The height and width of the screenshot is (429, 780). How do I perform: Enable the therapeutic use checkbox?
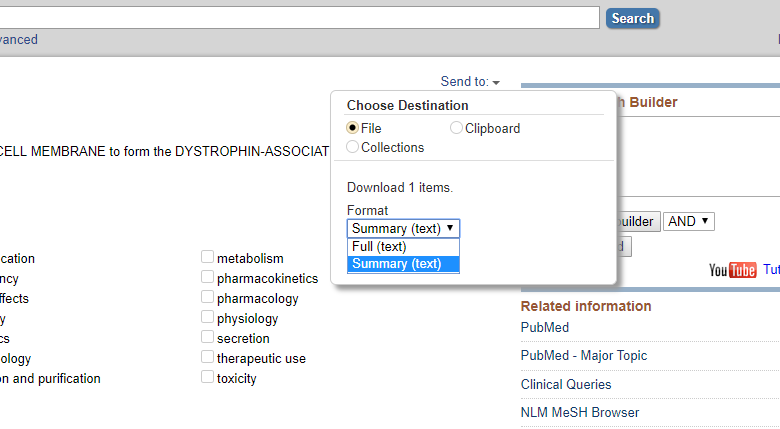pyautogui.click(x=208, y=358)
